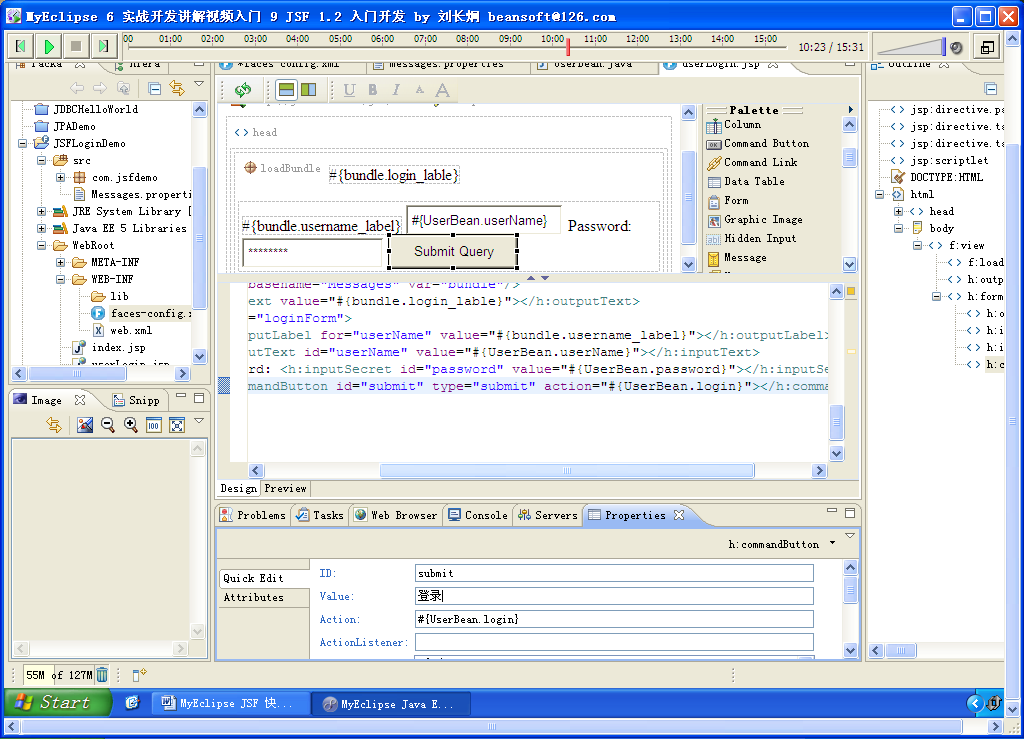
Task: Toggle bold formatting
Action: click(x=372, y=90)
